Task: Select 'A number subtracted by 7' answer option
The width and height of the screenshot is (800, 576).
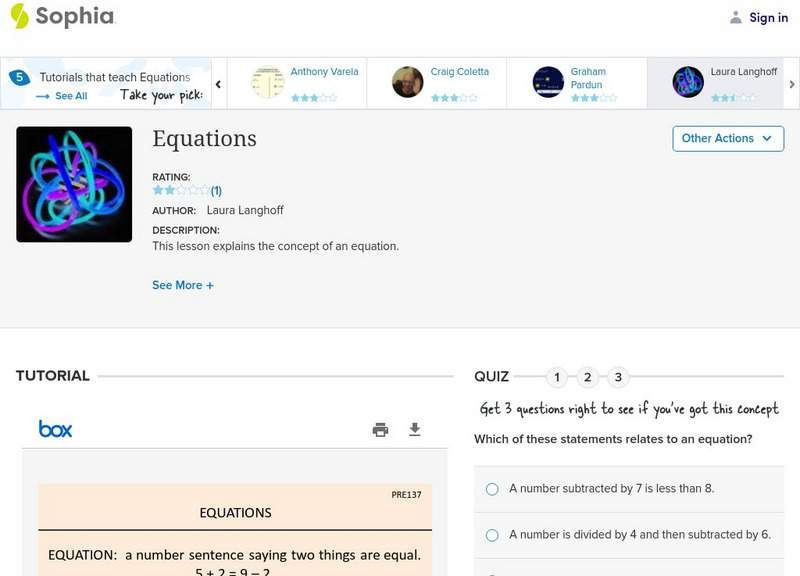Action: tap(492, 489)
